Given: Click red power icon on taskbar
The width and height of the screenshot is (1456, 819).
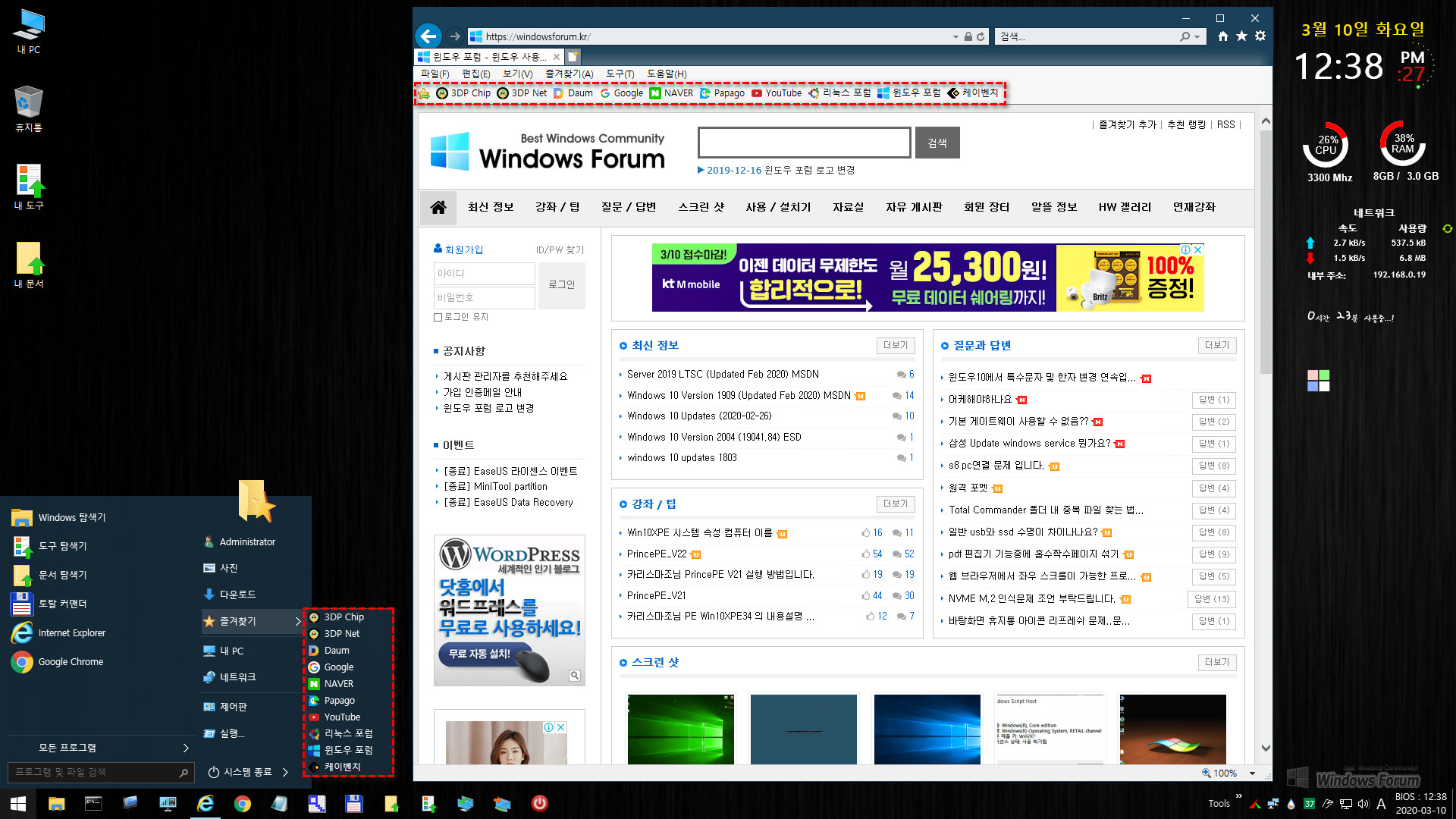Looking at the screenshot, I should 539,803.
